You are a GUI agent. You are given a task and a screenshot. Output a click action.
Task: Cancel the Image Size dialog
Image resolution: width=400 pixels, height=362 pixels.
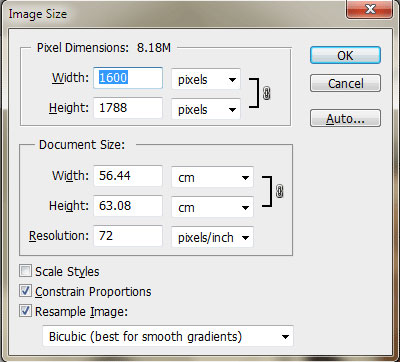click(345, 83)
